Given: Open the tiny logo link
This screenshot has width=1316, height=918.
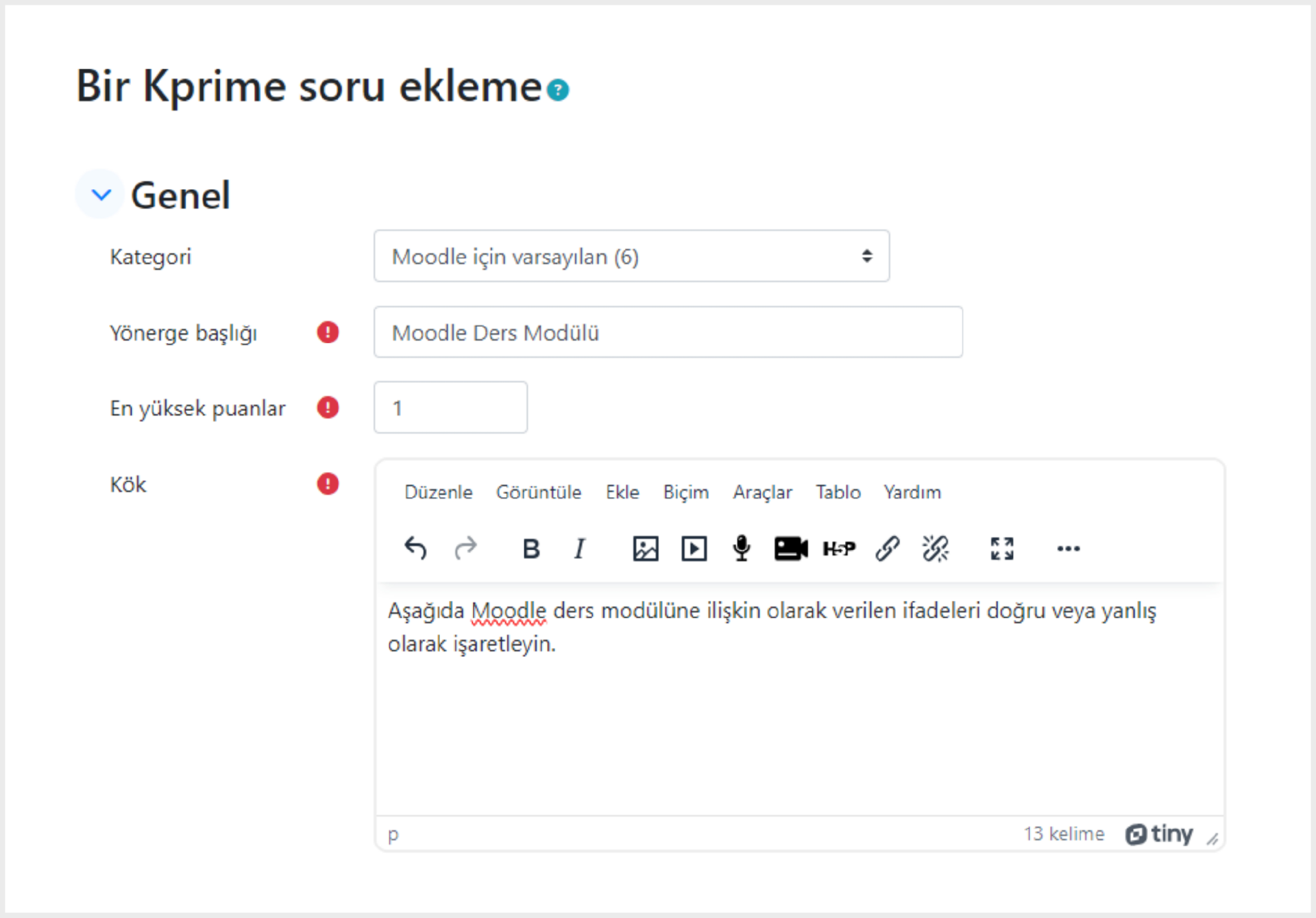Looking at the screenshot, I should click(x=1159, y=834).
